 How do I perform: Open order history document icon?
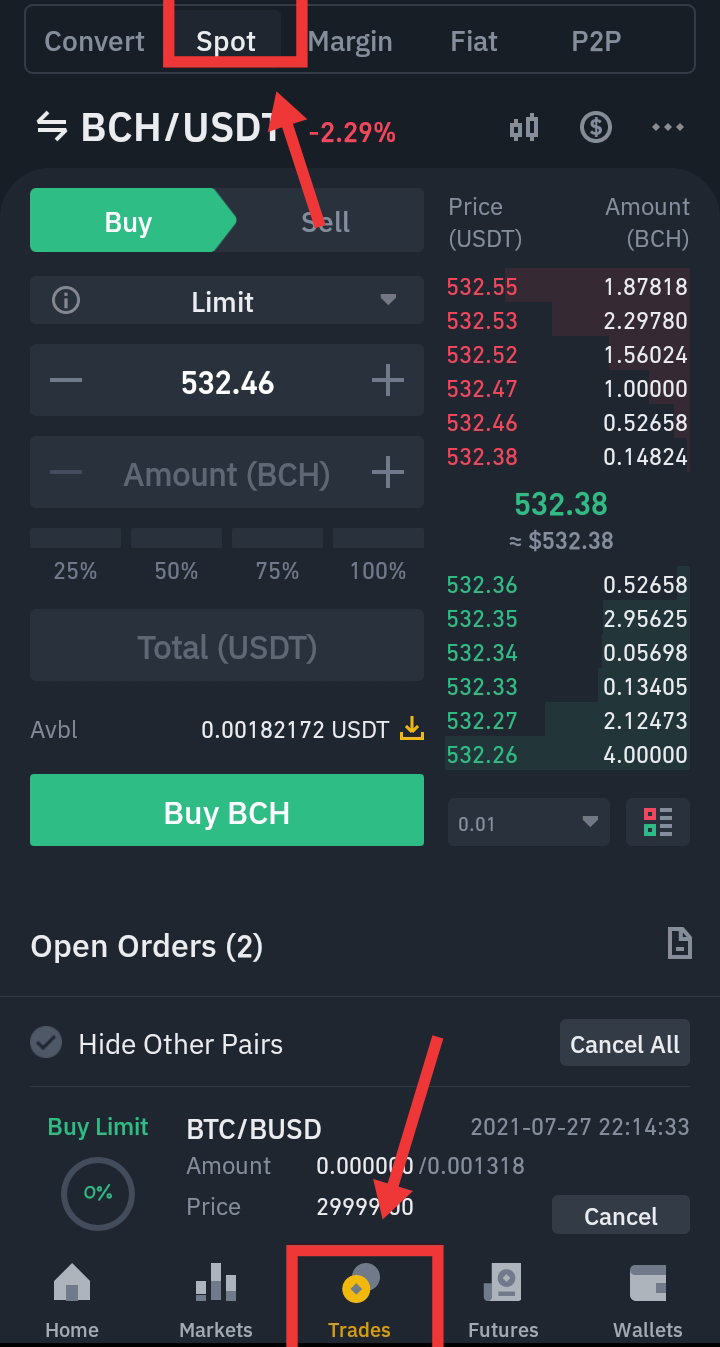coord(679,943)
